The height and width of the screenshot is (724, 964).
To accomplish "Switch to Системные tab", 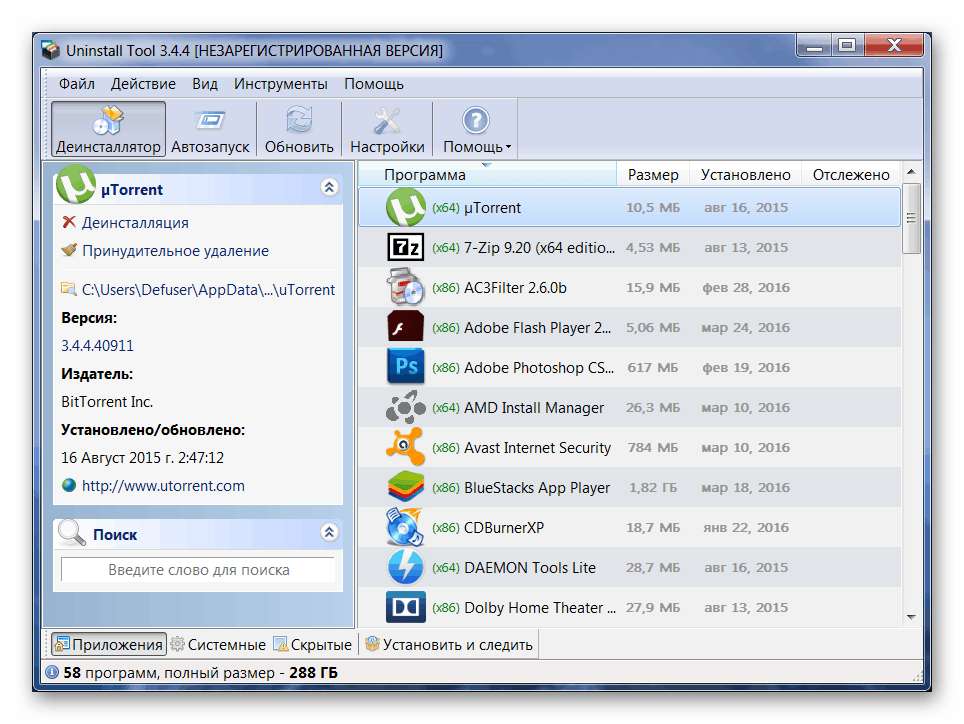I will pos(218,644).
